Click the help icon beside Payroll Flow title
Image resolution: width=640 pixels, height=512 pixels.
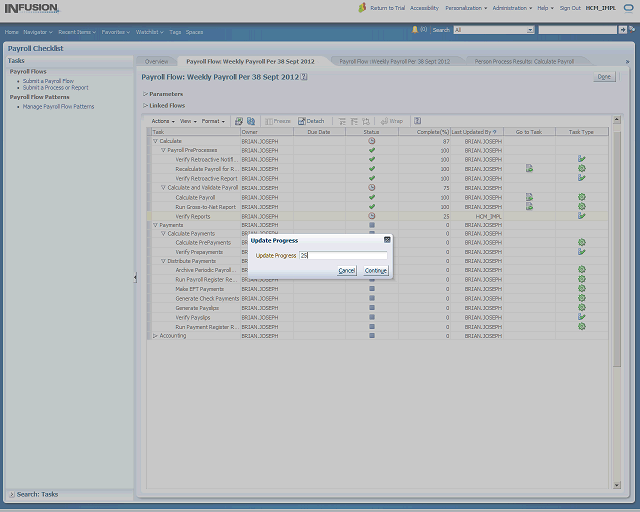click(x=304, y=76)
